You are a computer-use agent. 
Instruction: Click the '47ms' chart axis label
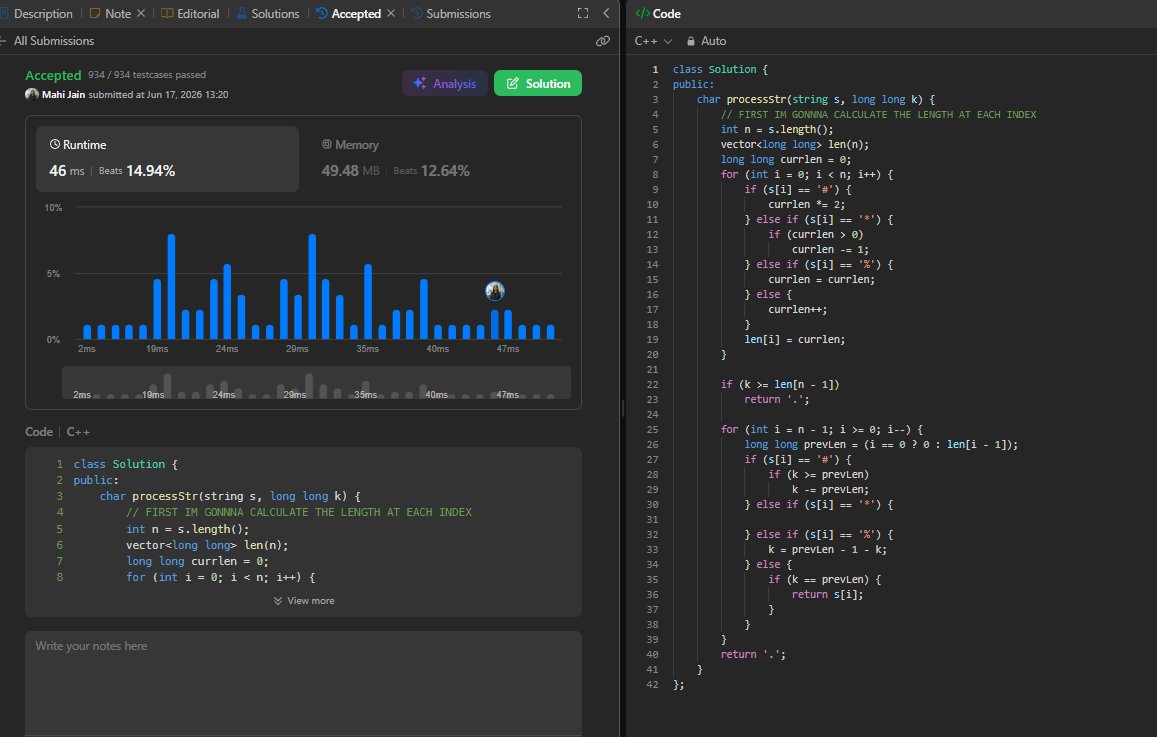508,349
